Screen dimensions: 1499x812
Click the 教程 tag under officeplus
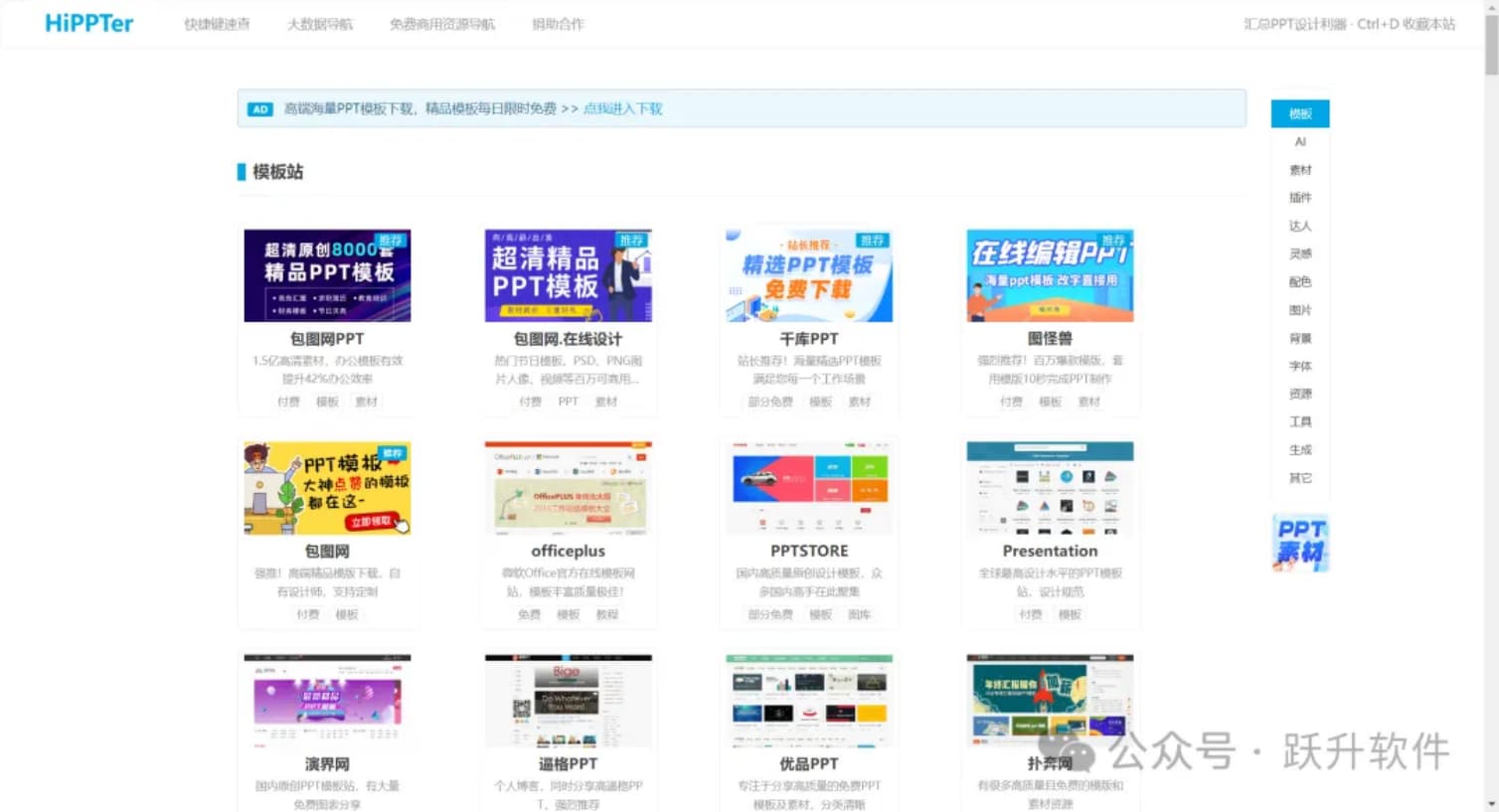607,614
